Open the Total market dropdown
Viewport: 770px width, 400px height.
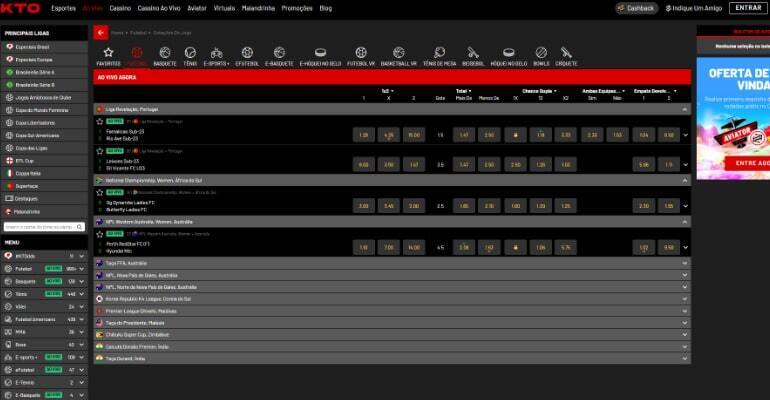tap(464, 91)
